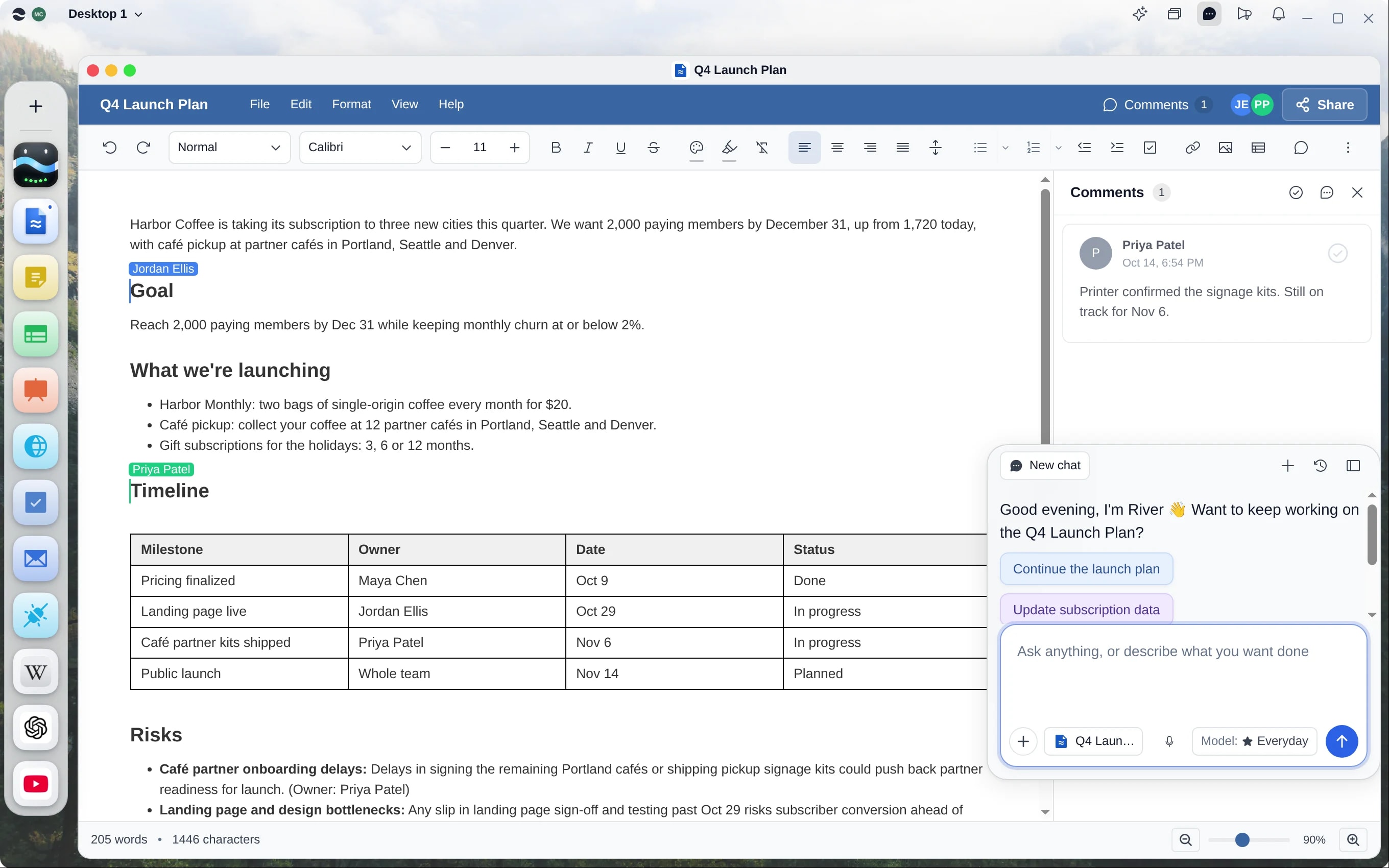The height and width of the screenshot is (868, 1389).
Task: Close the Comments panel
Action: (x=1357, y=192)
